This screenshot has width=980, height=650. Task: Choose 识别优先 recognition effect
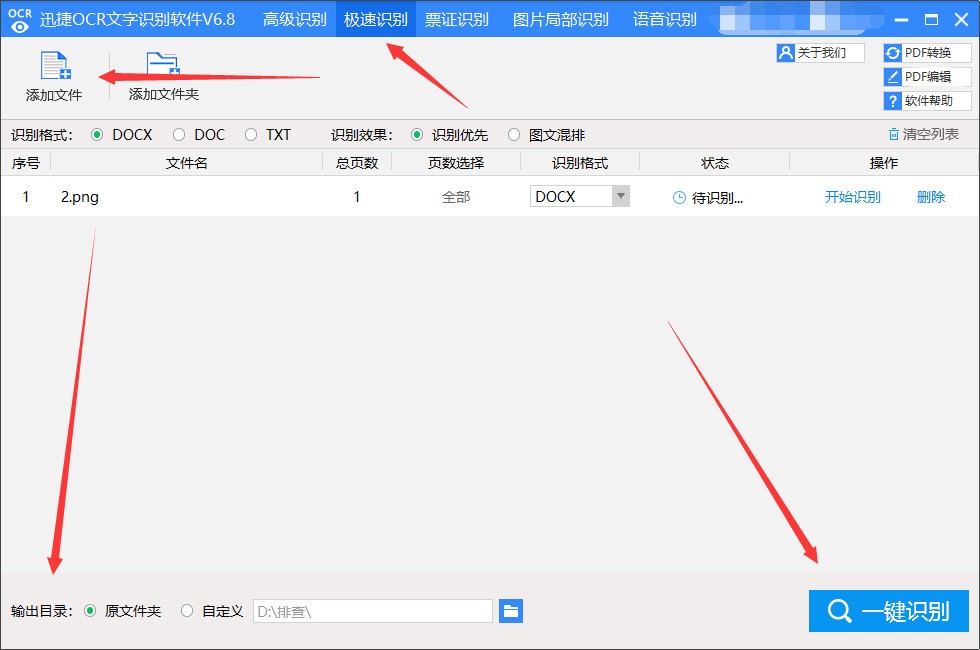417,135
